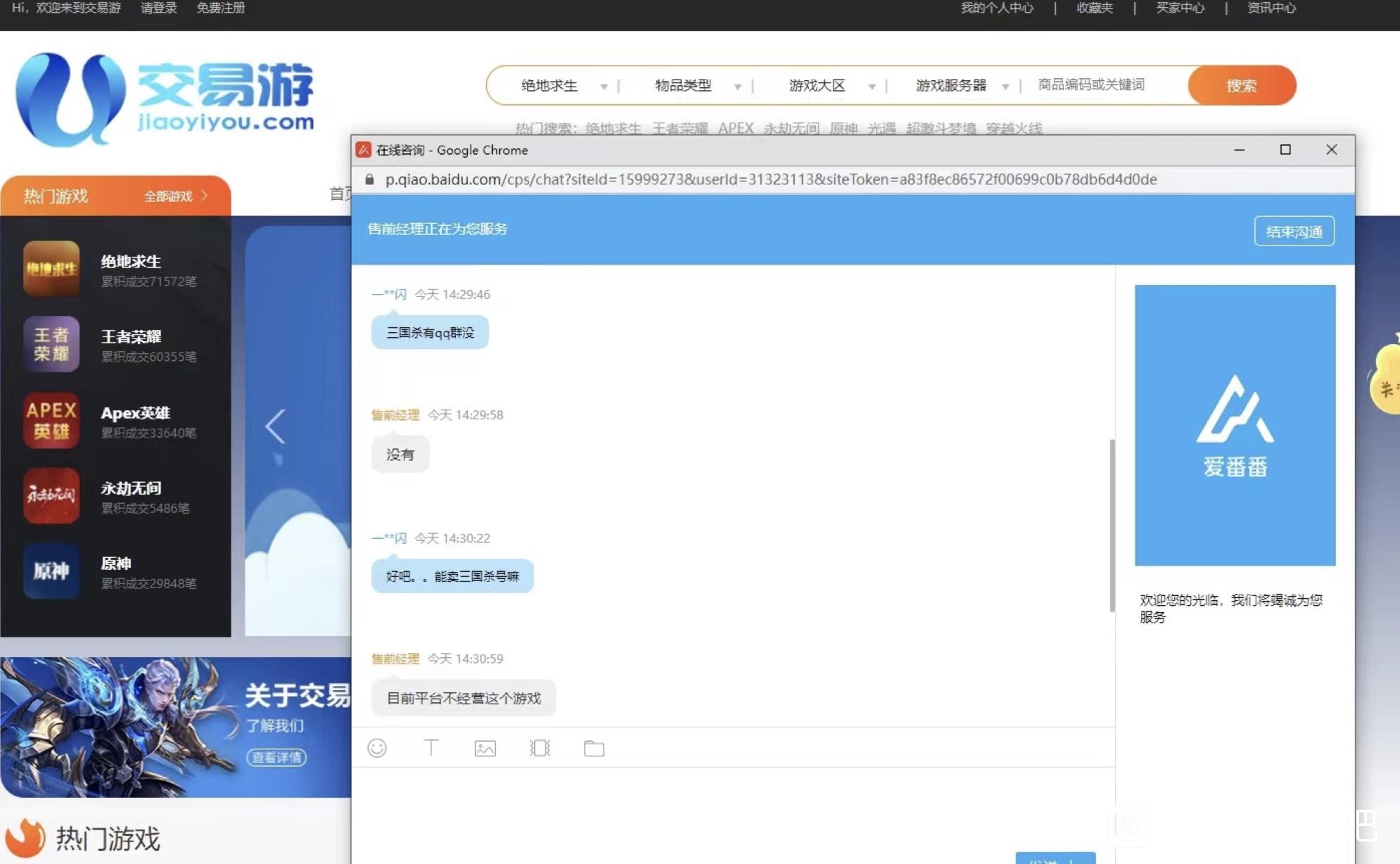Open the 绝地求生 game icon in sidebar

click(51, 269)
